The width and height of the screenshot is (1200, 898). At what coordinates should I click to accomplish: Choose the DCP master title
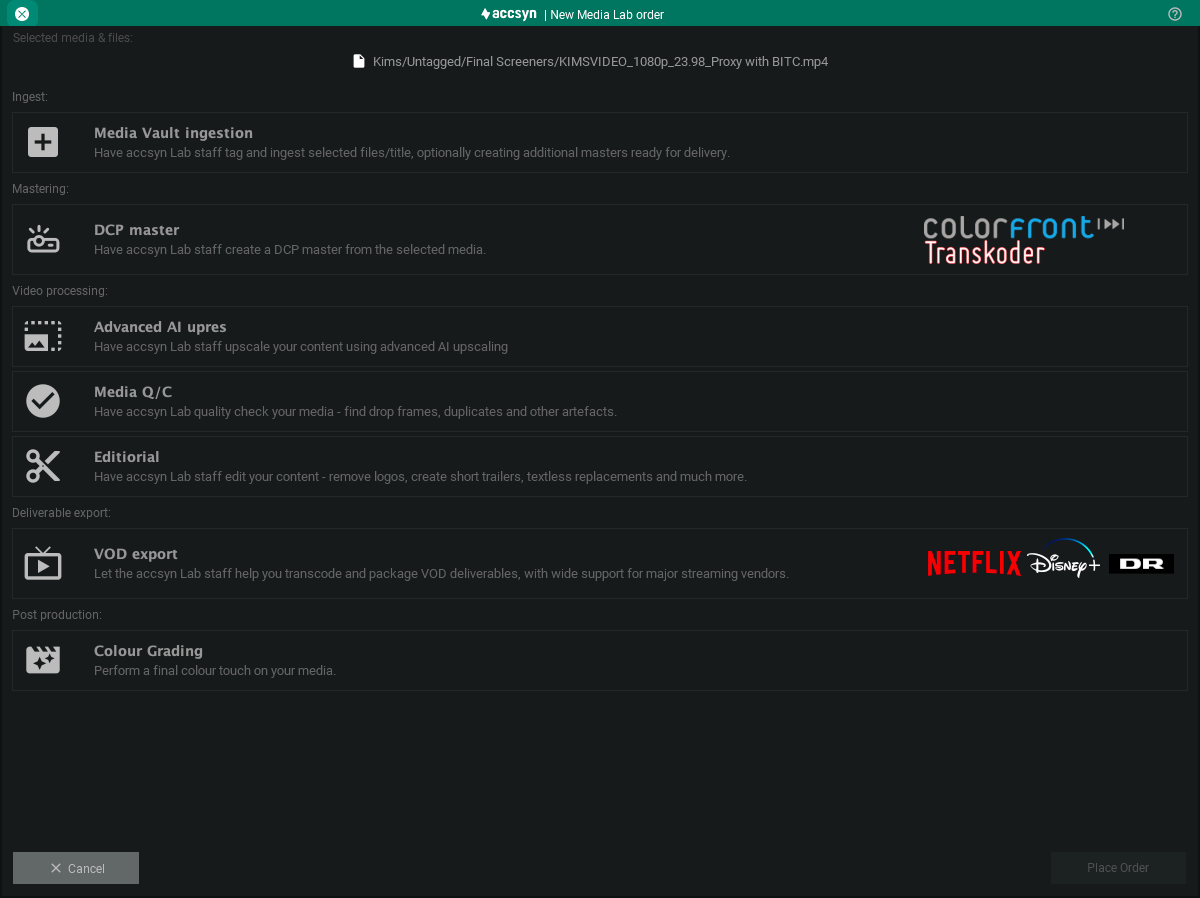pos(137,230)
